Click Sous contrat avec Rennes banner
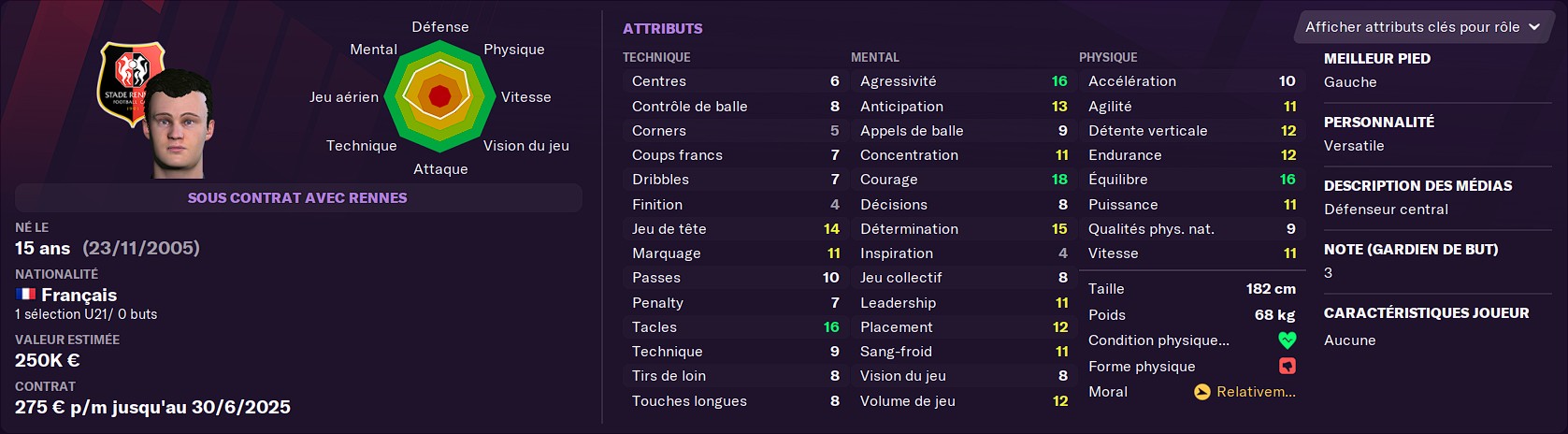Screen dimensions: 1568x434 tap(298, 197)
